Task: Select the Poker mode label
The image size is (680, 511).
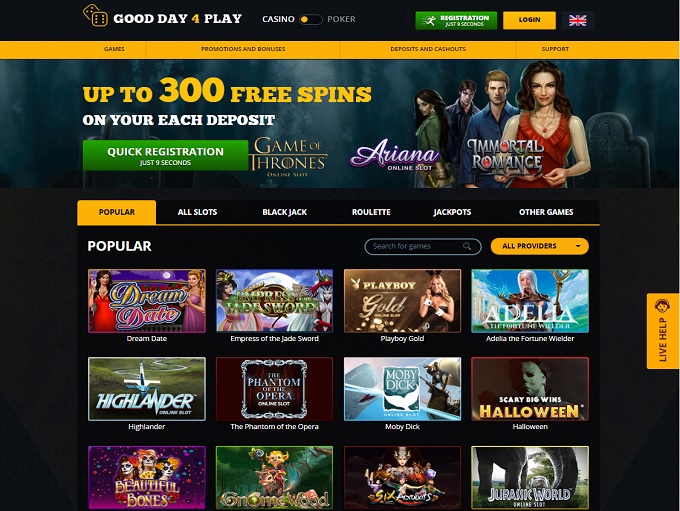Action: [341, 19]
